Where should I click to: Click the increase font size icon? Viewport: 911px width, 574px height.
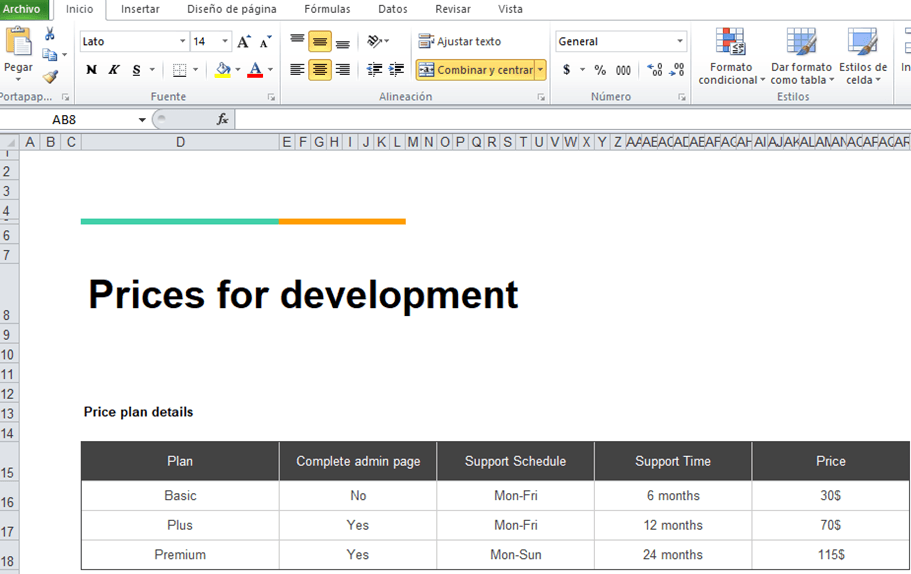244,42
